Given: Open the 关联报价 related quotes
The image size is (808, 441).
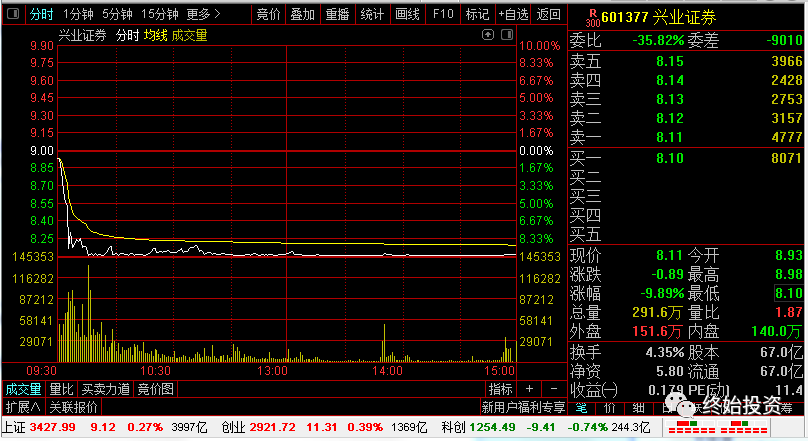Looking at the screenshot, I should click(x=73, y=408).
